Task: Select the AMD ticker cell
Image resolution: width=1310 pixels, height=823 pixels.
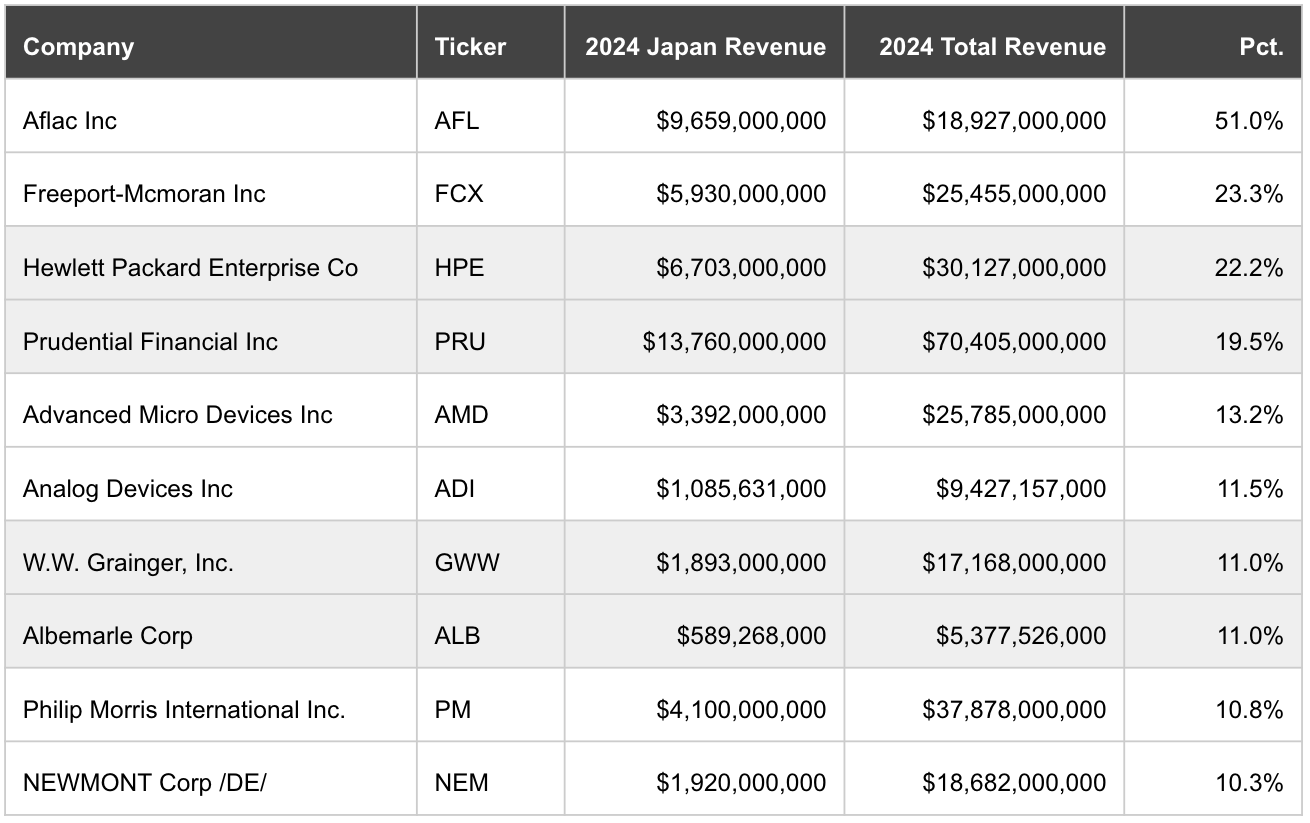Action: coord(490,410)
